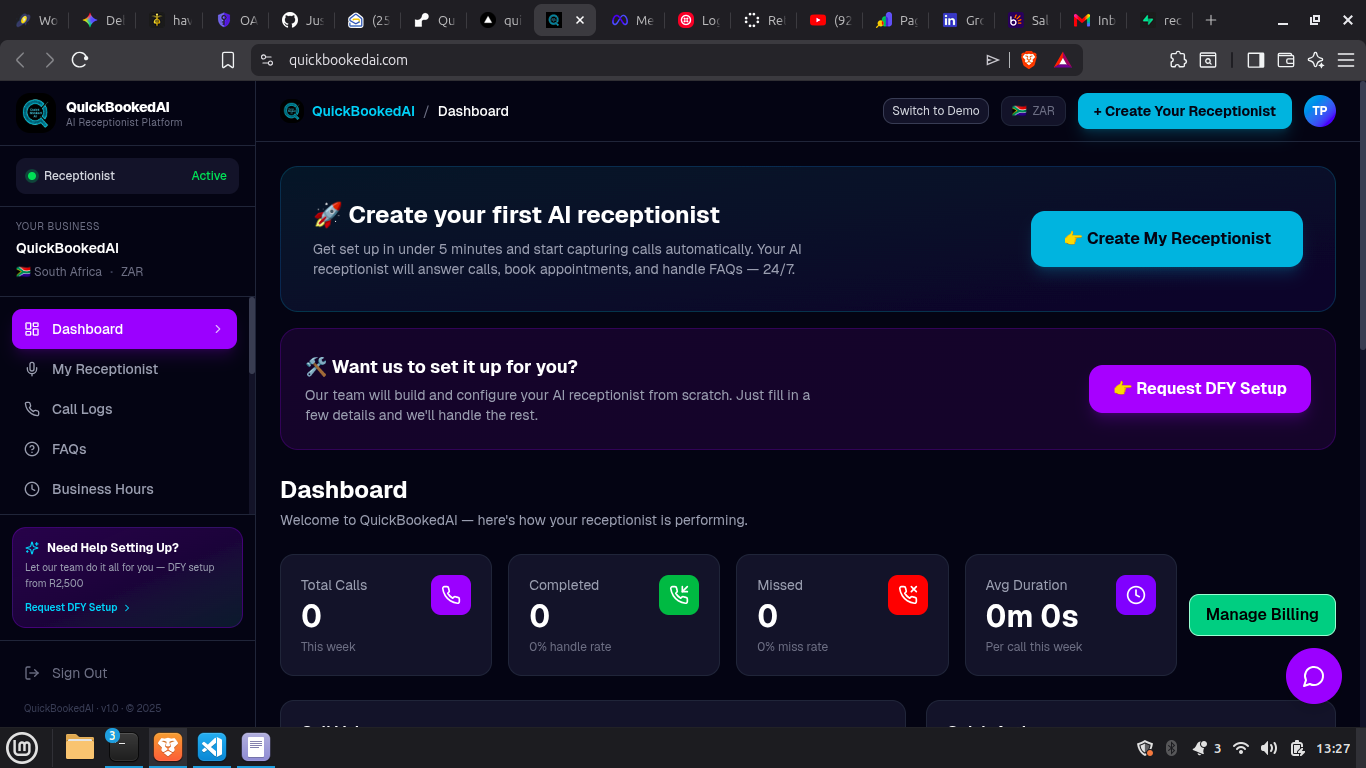The height and width of the screenshot is (768, 1366).
Task: Click the Manage Billing button
Action: click(x=1262, y=615)
